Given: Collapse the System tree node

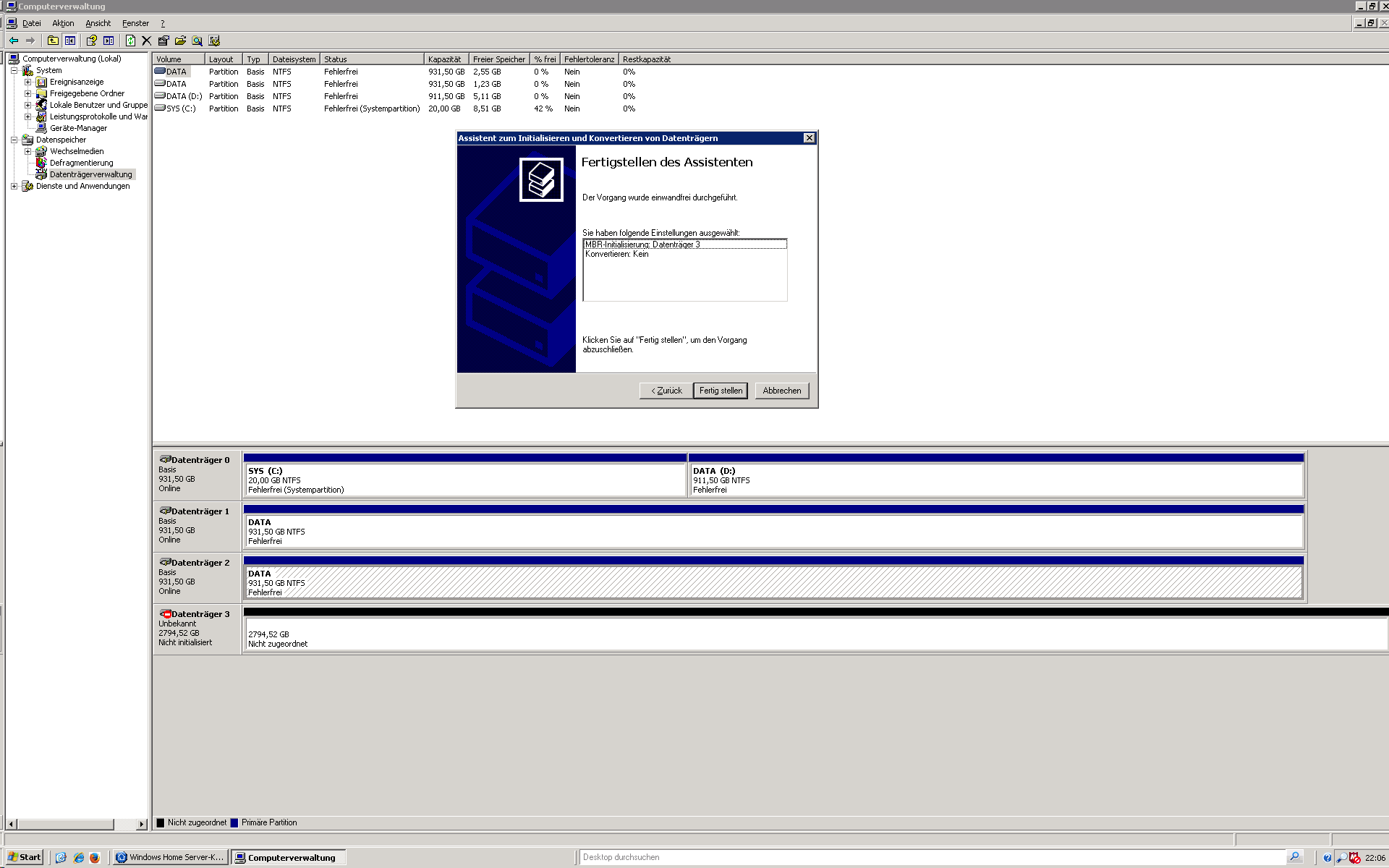Looking at the screenshot, I should (x=14, y=70).
